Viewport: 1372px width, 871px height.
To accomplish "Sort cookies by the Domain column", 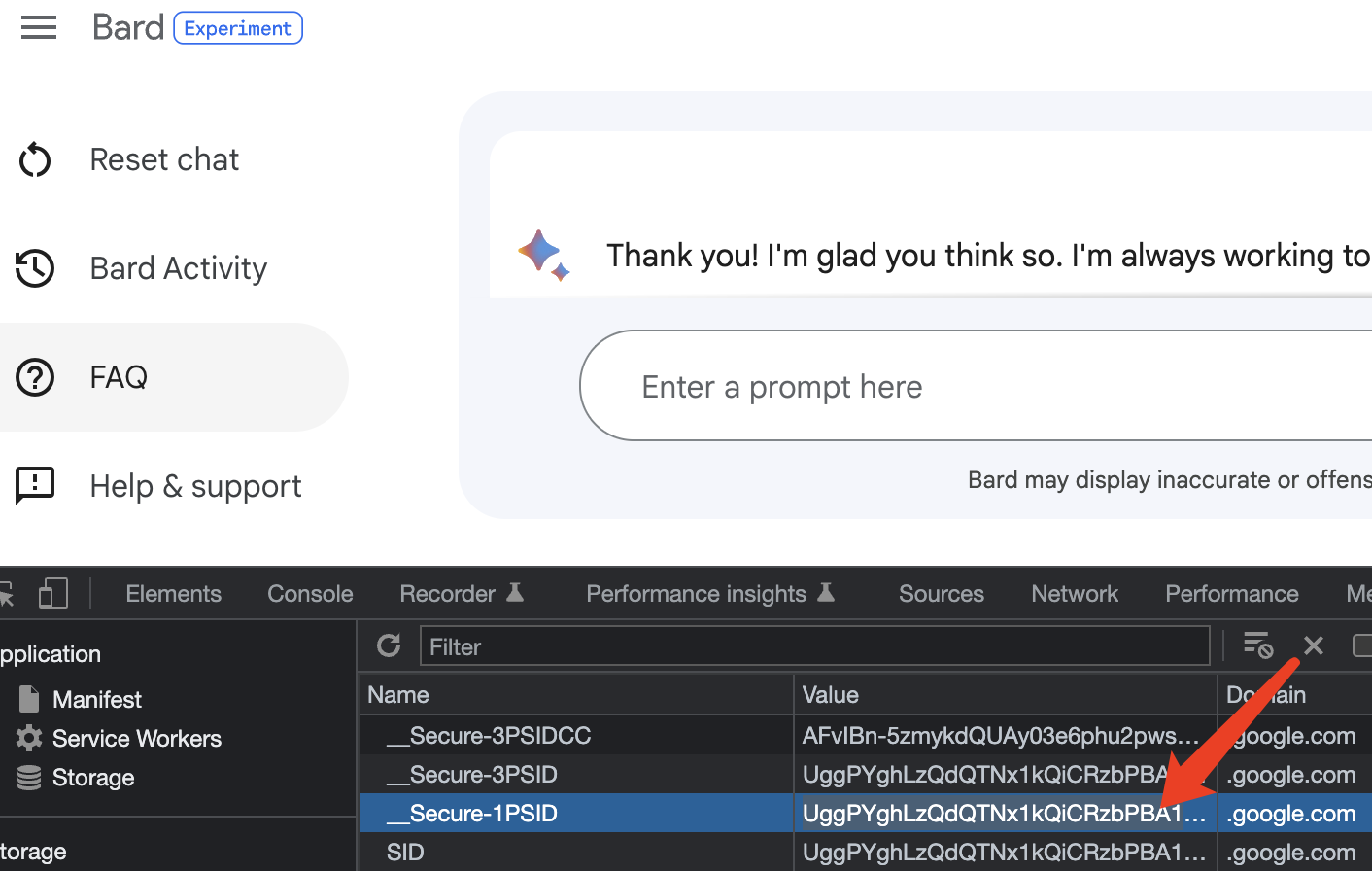I will tap(1295, 695).
